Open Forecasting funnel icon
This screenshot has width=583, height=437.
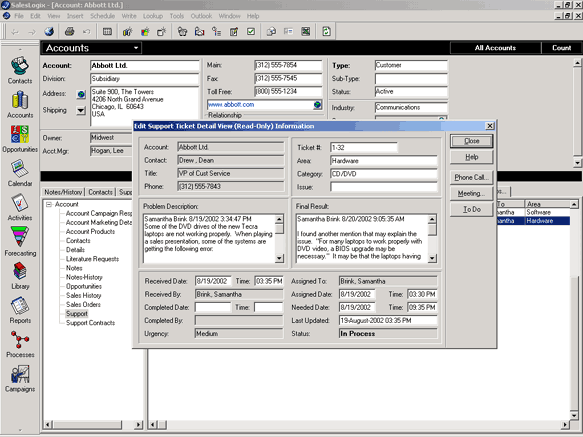[20, 237]
